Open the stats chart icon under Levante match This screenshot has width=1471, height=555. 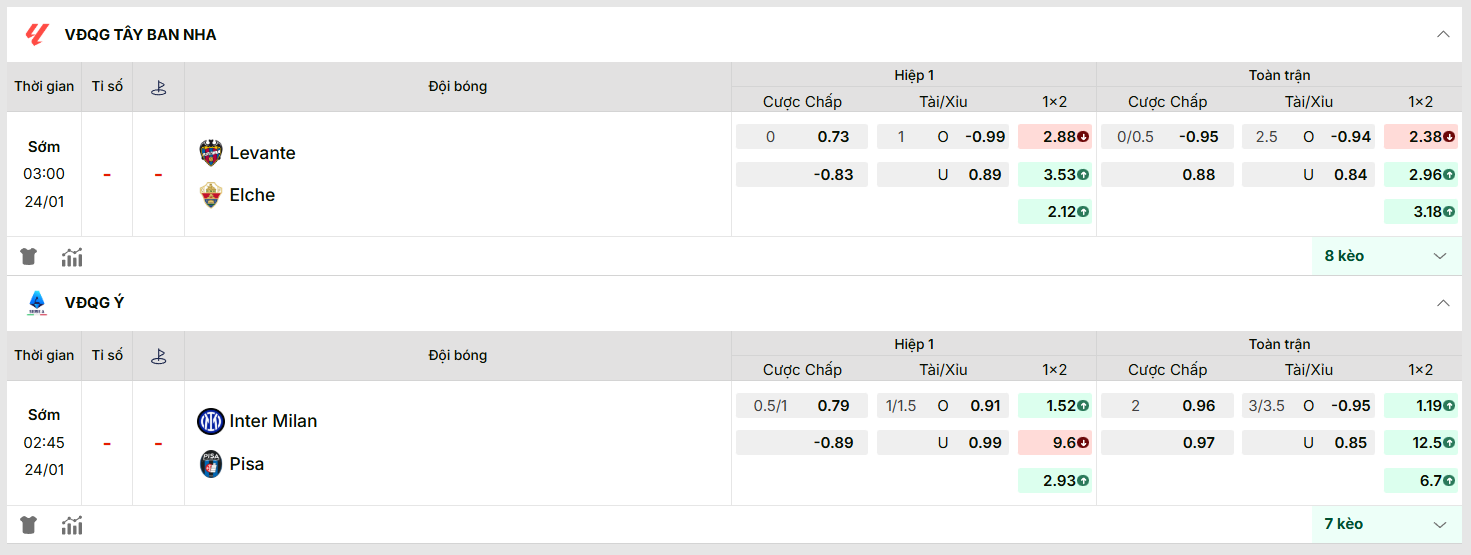(72, 257)
